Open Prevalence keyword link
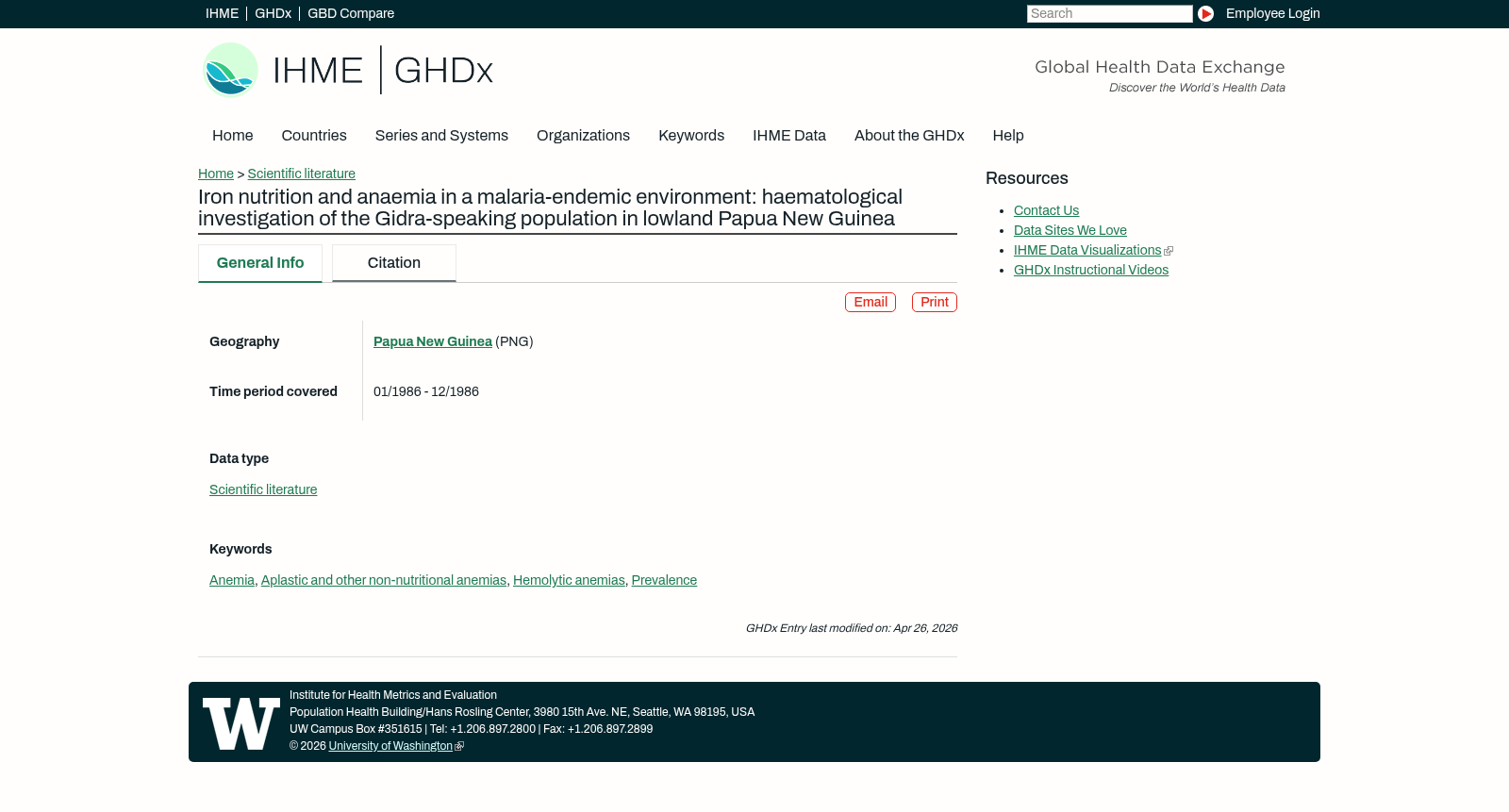This screenshot has height=812, width=1509. [664, 580]
